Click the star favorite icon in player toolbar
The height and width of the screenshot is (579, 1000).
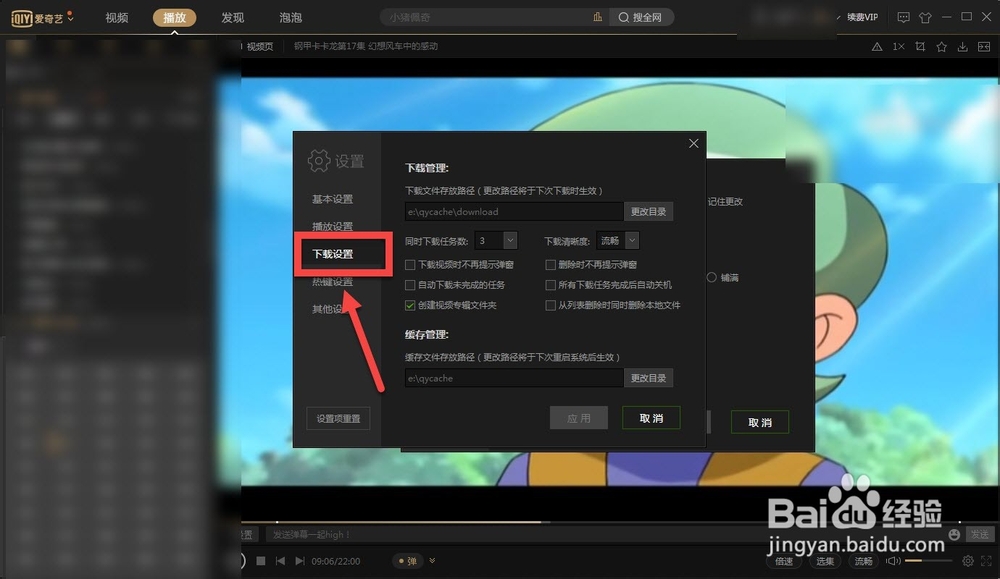[942, 47]
